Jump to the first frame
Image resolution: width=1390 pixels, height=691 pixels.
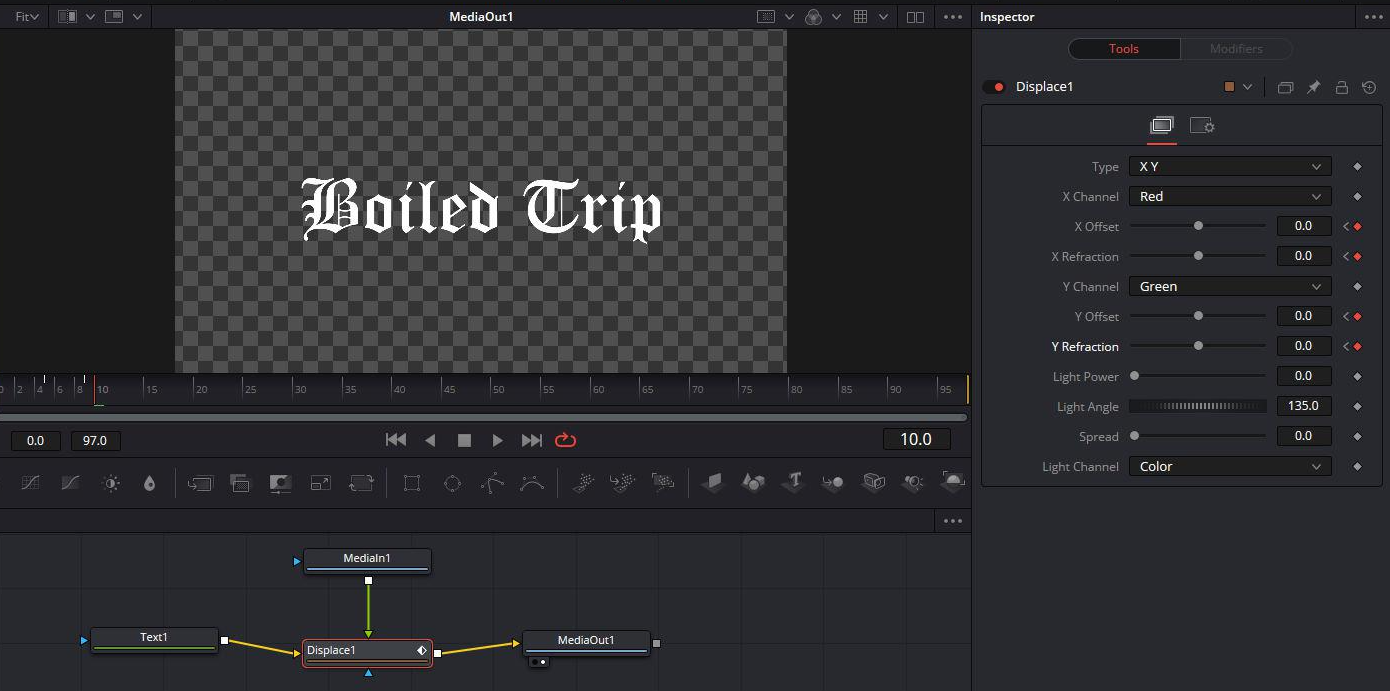pos(396,440)
